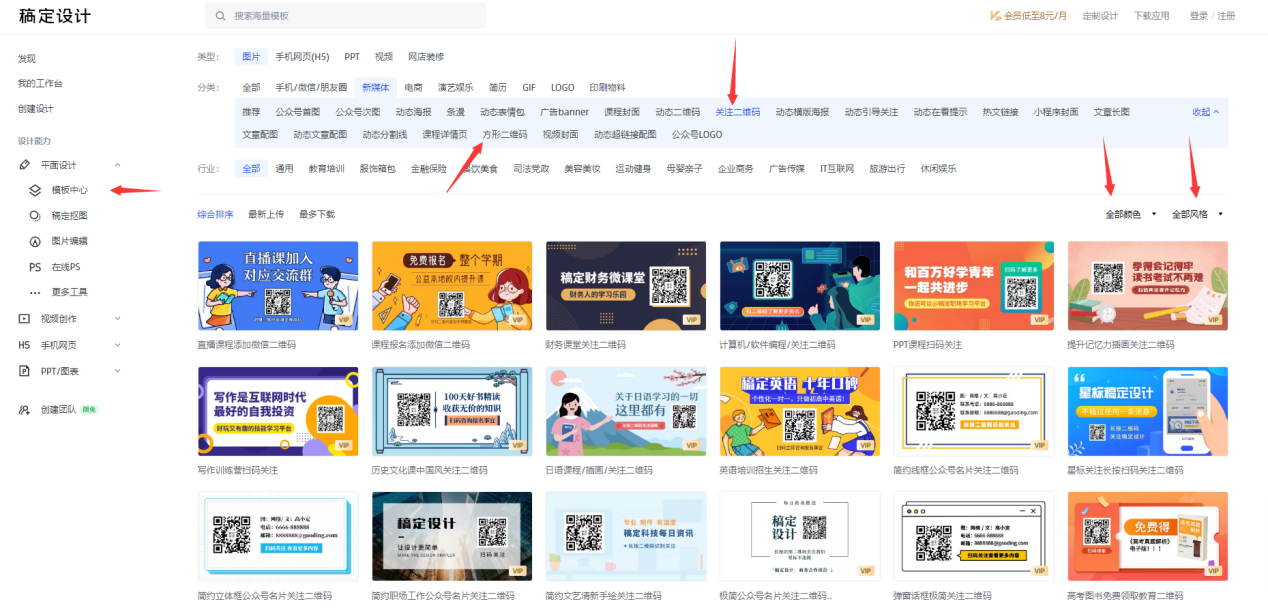Image resolution: width=1268 pixels, height=610 pixels.
Task: Click the 手机网页 H5 icon
Action: (x=25, y=345)
